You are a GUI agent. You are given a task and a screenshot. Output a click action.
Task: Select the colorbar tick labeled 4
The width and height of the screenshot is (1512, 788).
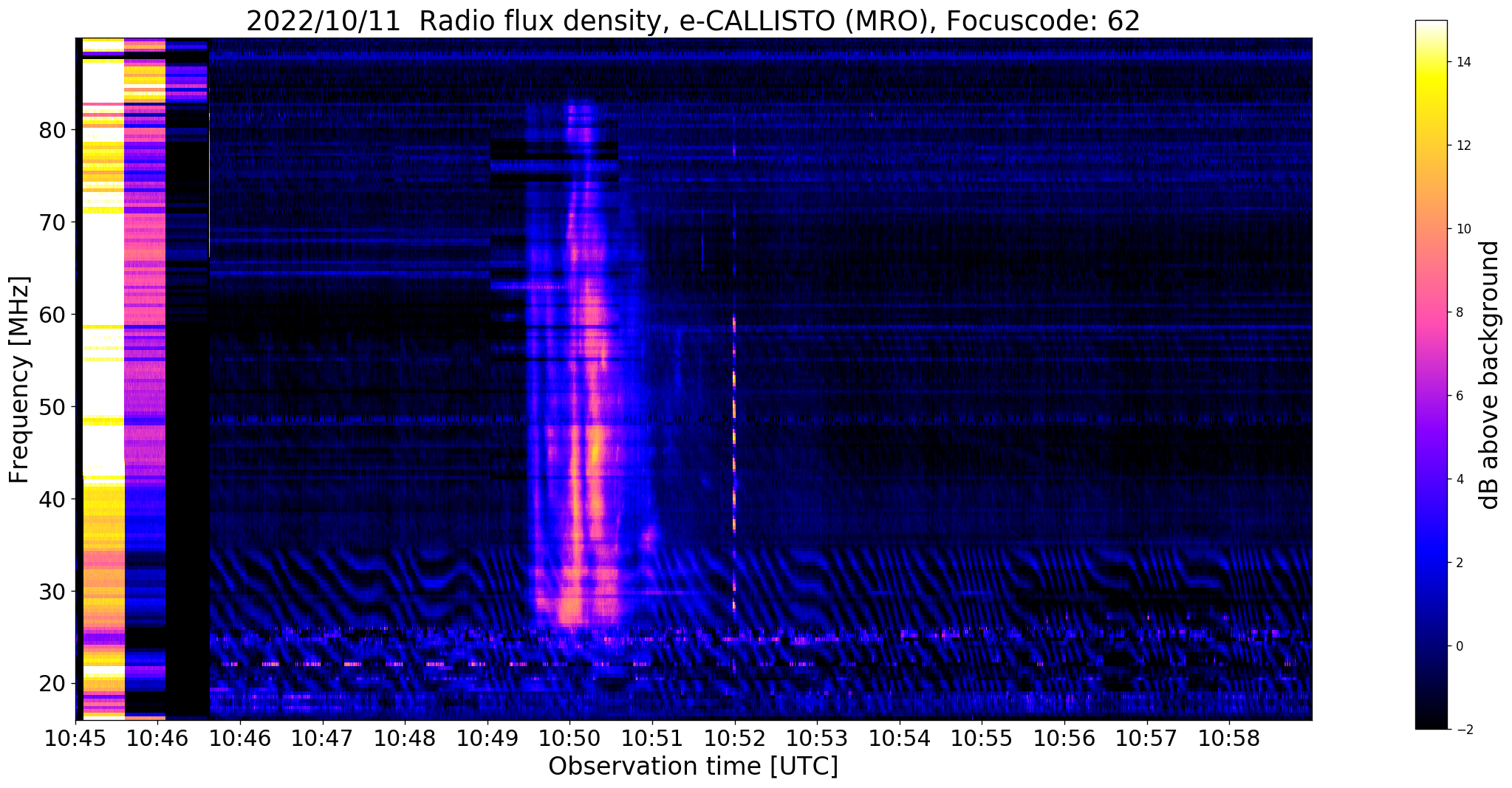click(x=1459, y=479)
